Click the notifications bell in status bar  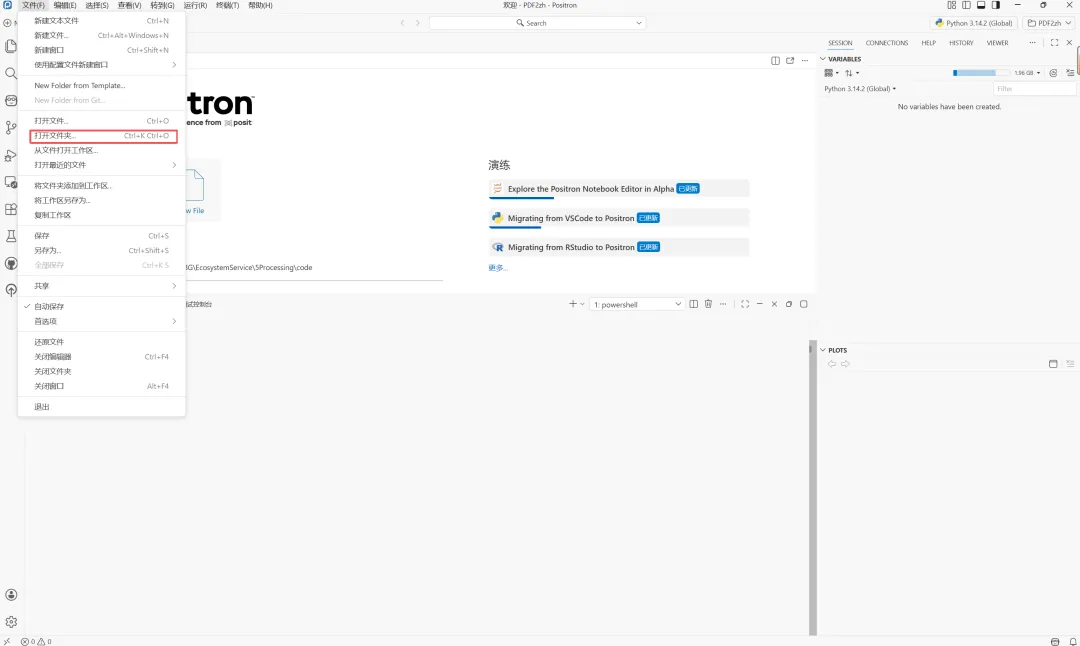(x=1072, y=641)
